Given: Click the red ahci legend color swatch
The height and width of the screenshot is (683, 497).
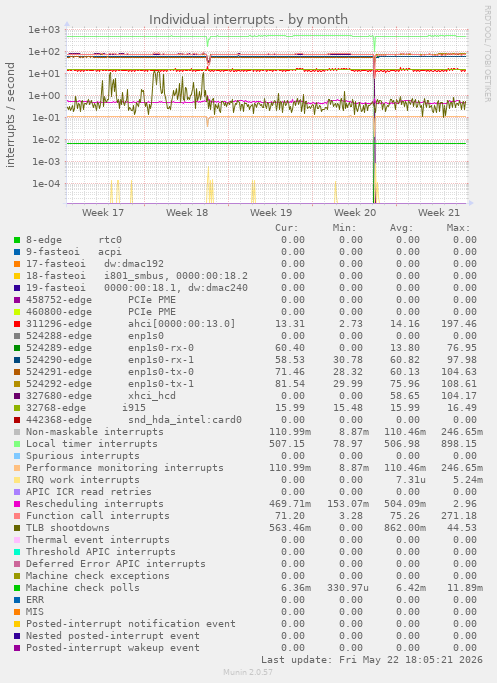Looking at the screenshot, I should click(17, 324).
